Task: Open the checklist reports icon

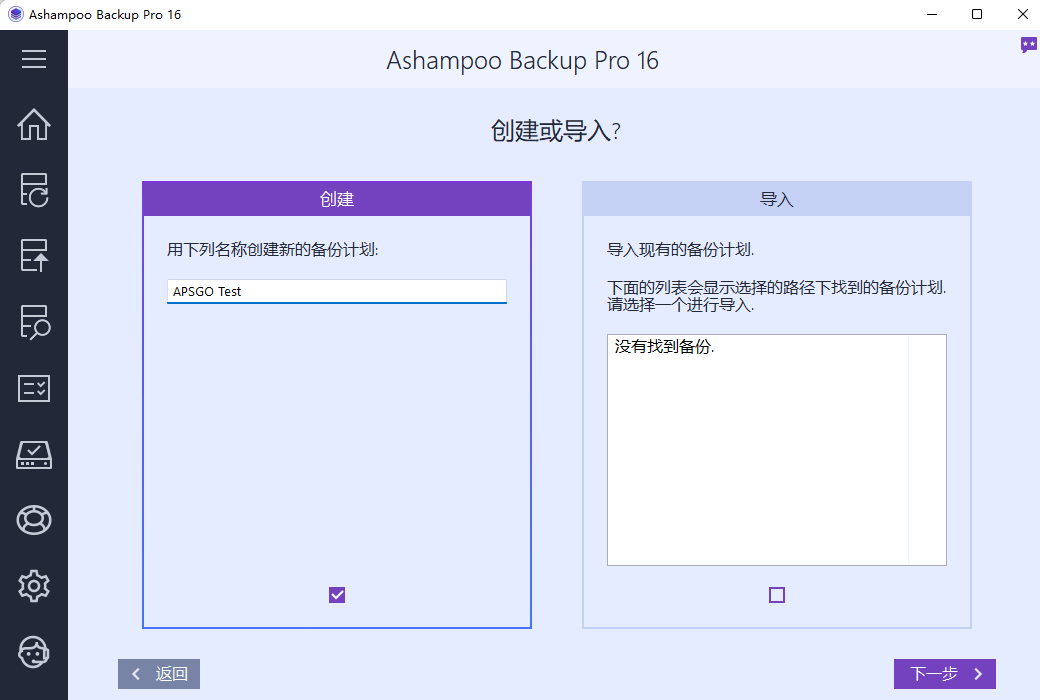Action: [34, 388]
